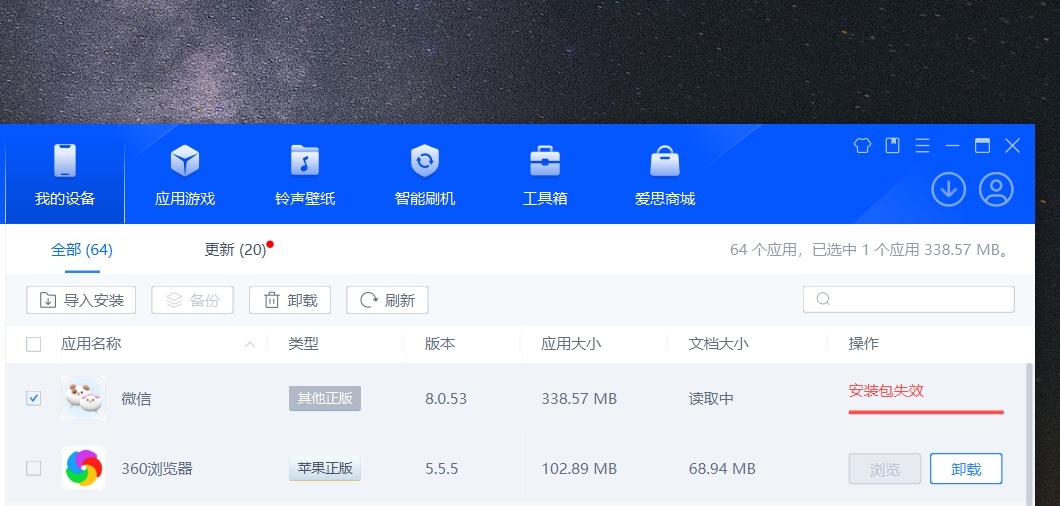
Task: Click the 读取中 status cell
Action: coord(711,399)
